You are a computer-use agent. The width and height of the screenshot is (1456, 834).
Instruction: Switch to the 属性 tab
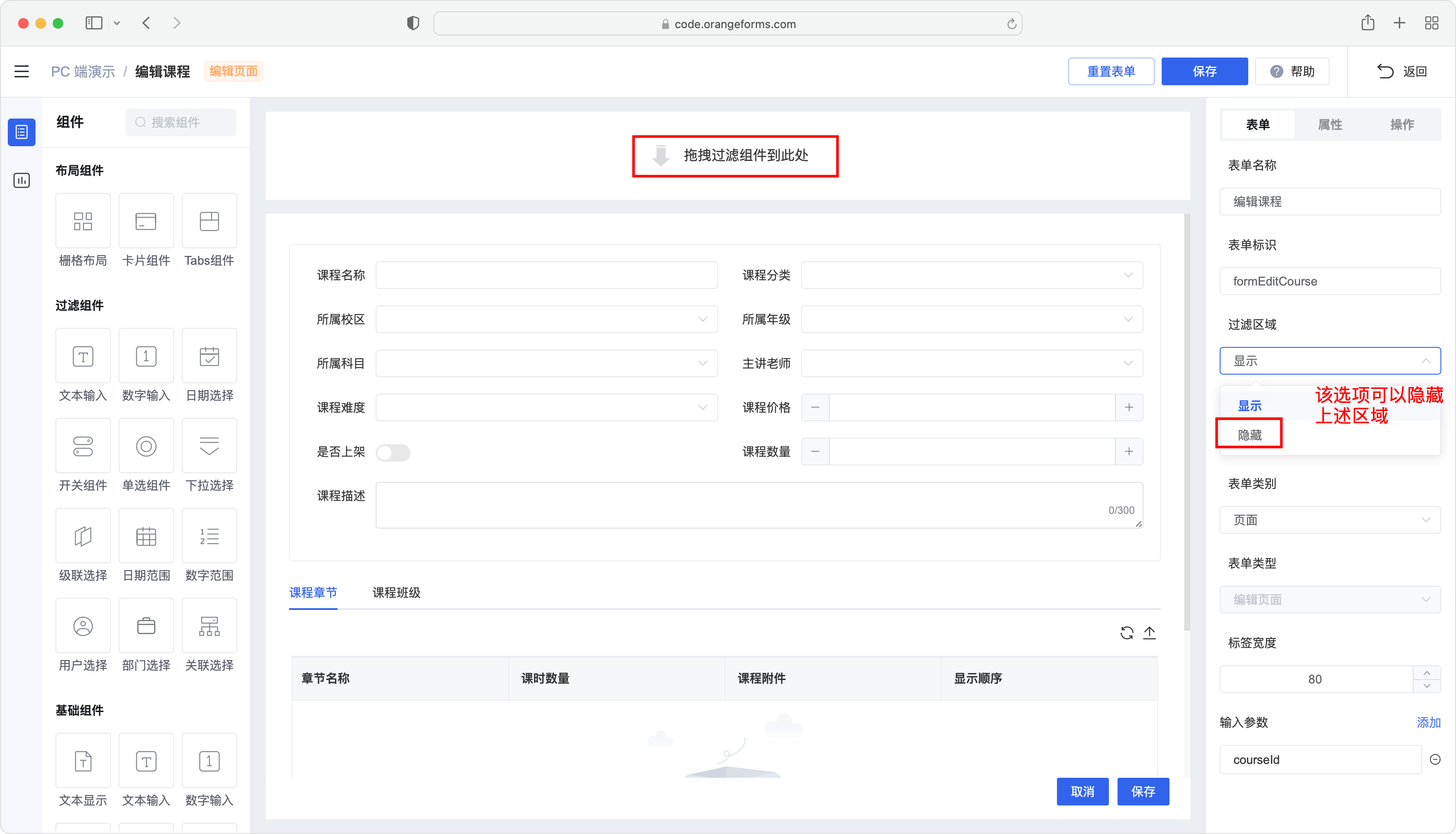tap(1330, 125)
